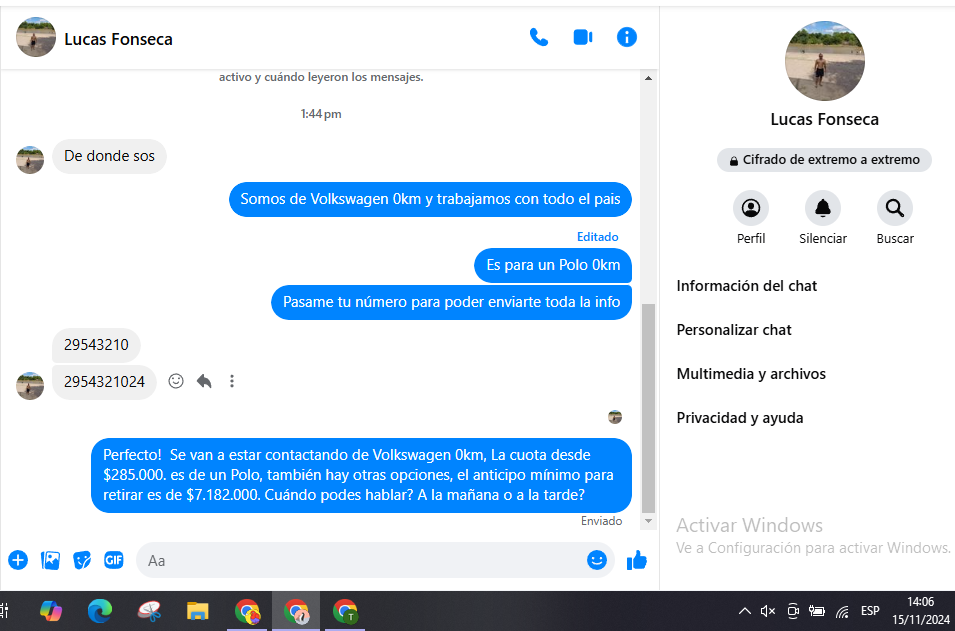Screen dimensions: 955x631
Task: Open the battery status tray icon
Action: pyautogui.click(x=817, y=611)
